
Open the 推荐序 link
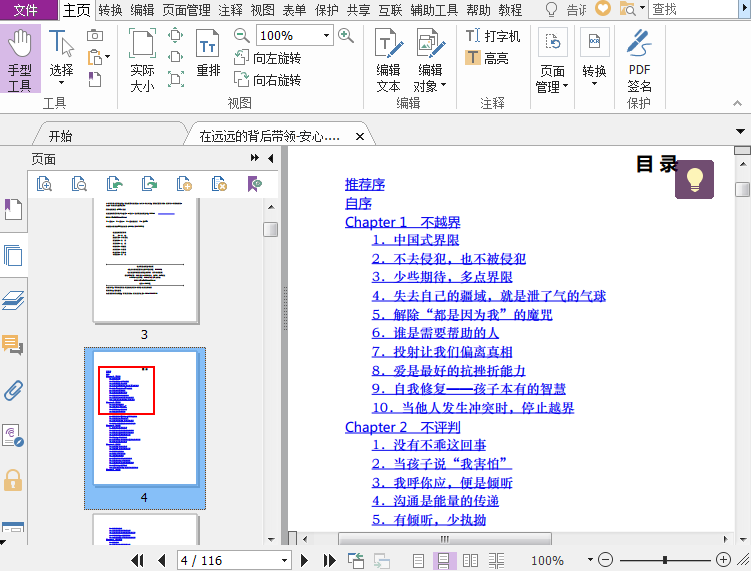coord(365,184)
